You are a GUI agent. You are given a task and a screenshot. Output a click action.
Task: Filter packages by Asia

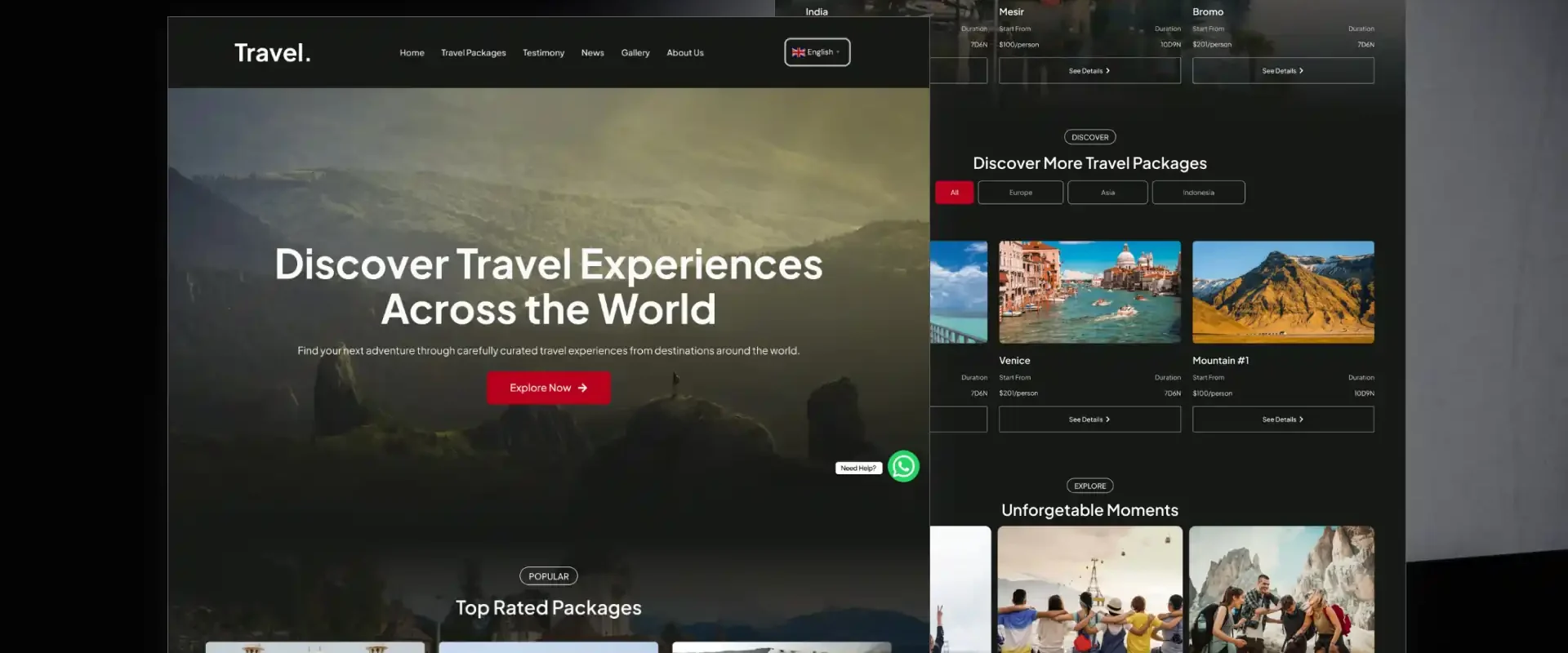click(1107, 193)
